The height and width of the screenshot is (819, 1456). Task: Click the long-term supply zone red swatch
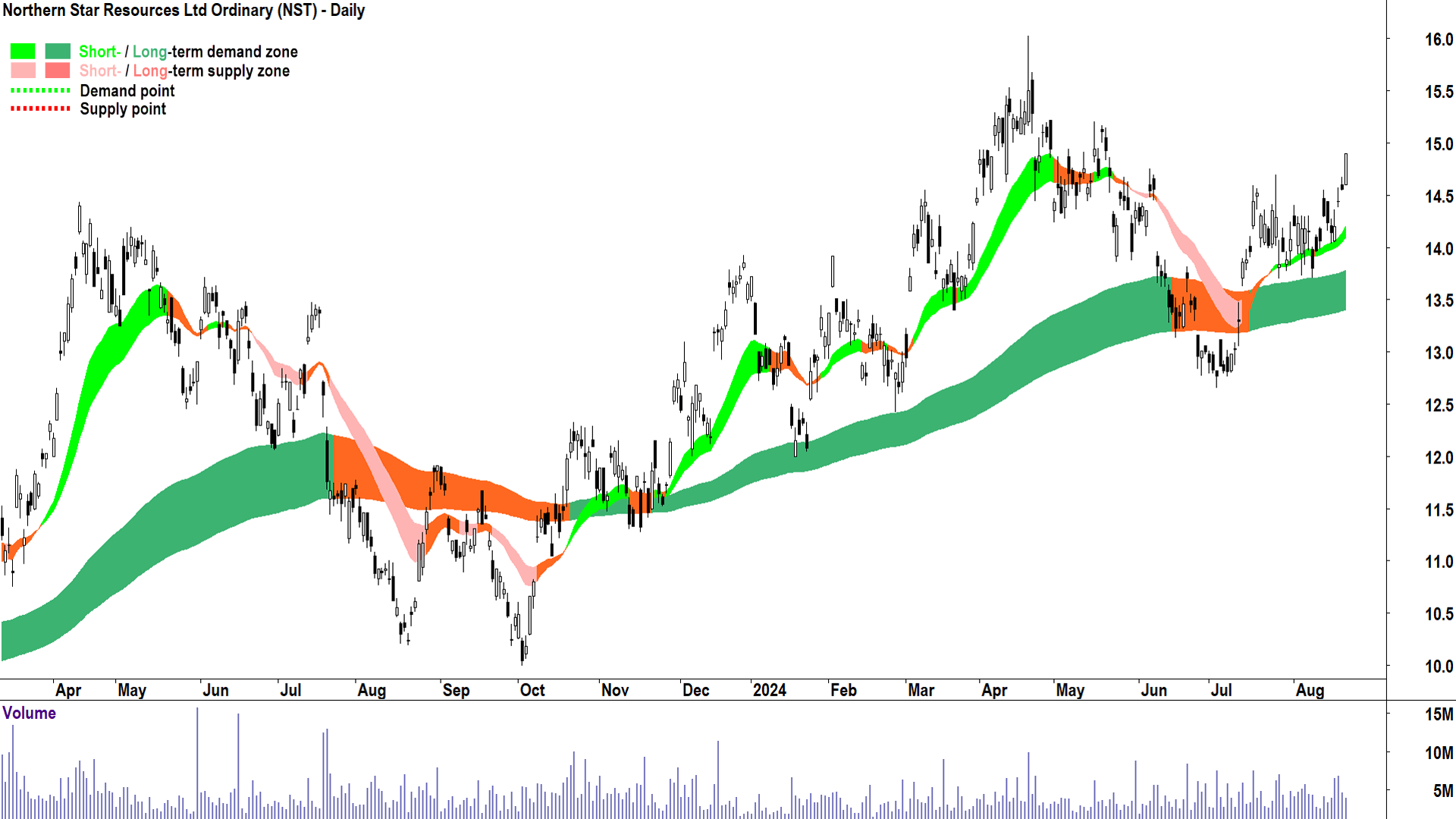(x=58, y=71)
